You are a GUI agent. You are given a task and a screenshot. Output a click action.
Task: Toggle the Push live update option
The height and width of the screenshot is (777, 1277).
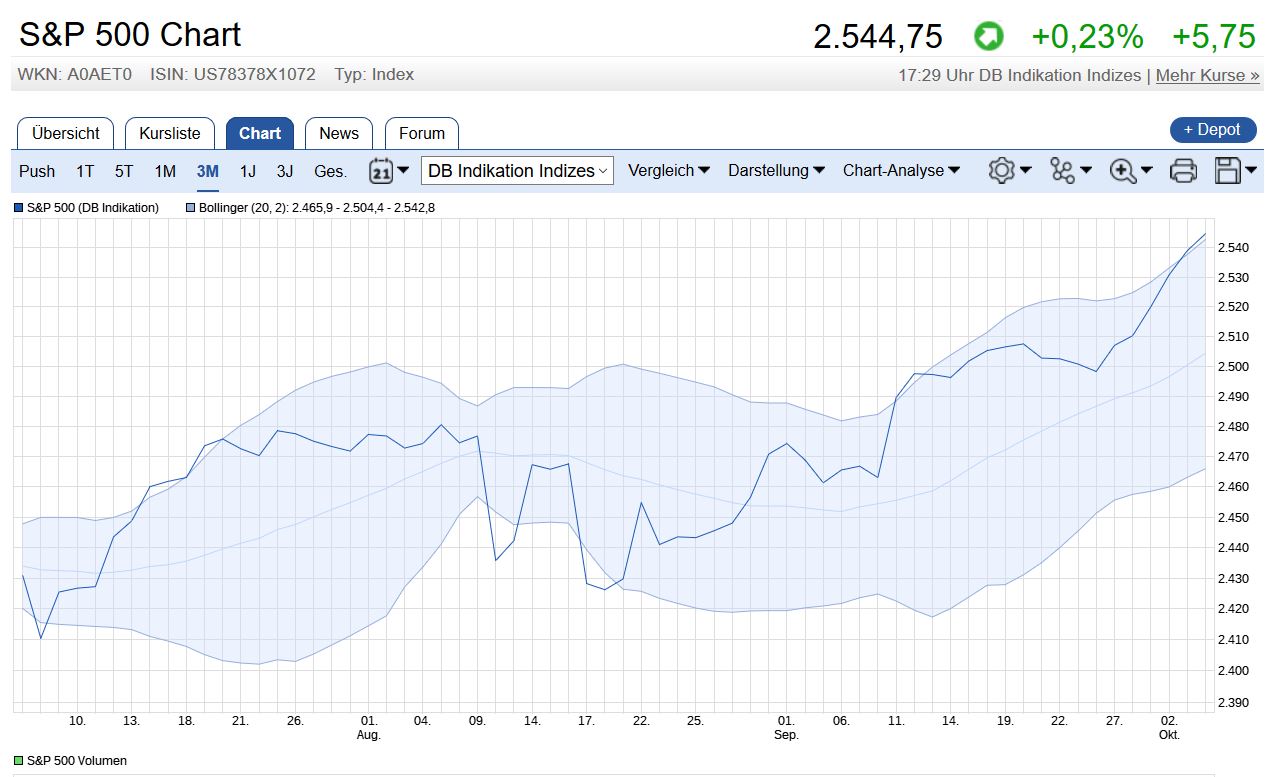[37, 171]
